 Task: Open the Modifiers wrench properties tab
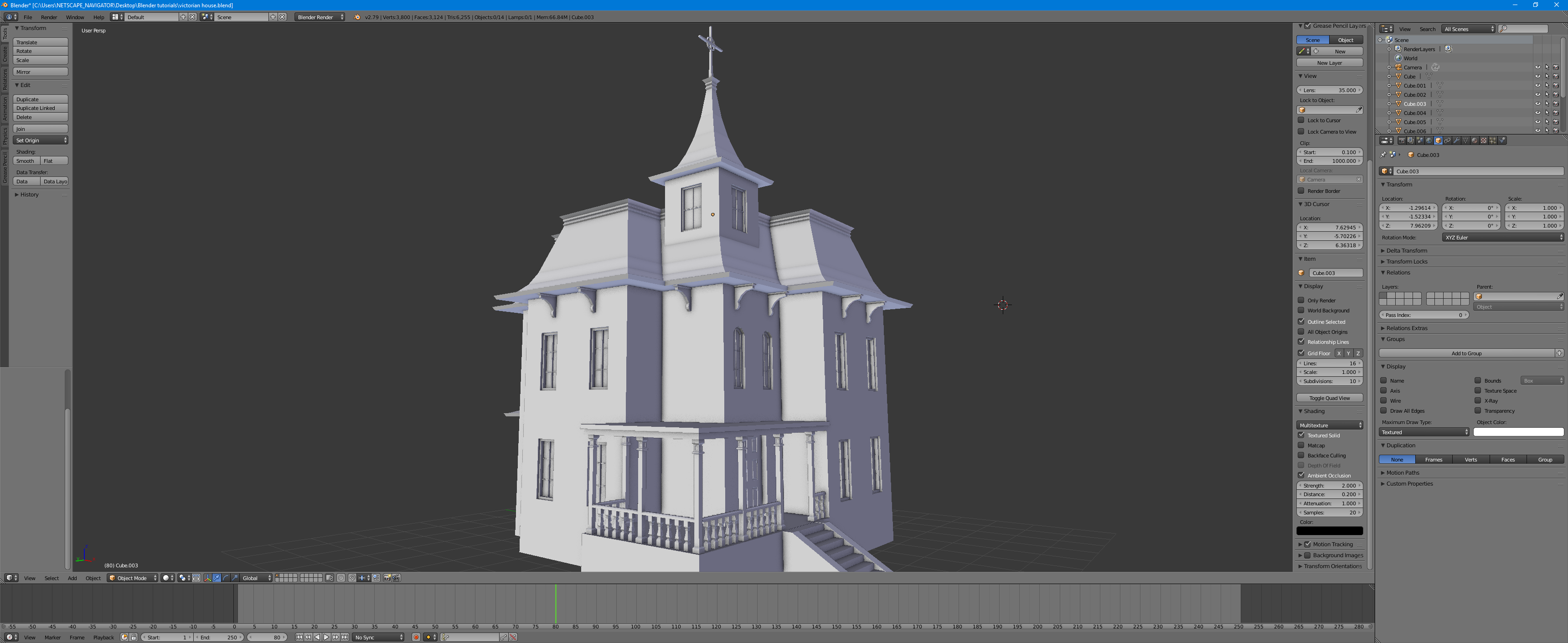[1457, 140]
